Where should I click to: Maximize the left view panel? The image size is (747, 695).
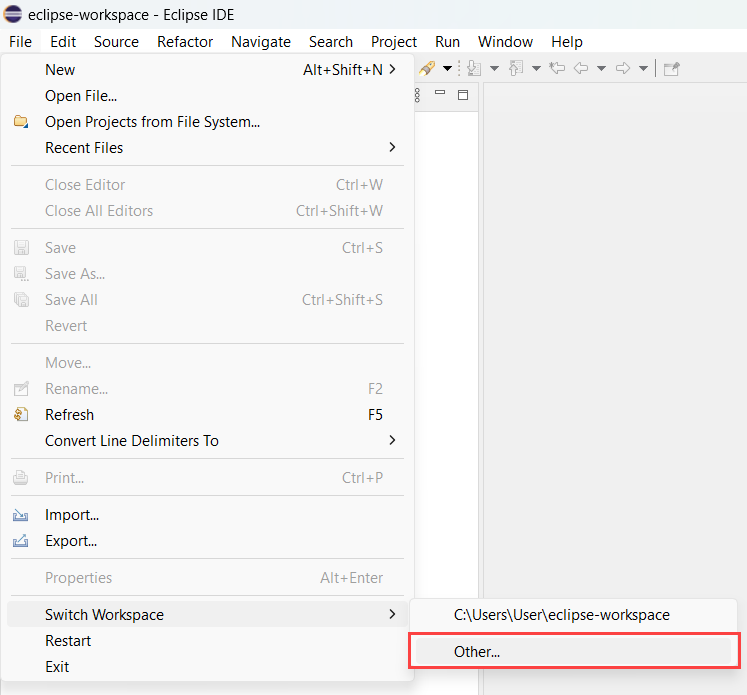point(463,95)
